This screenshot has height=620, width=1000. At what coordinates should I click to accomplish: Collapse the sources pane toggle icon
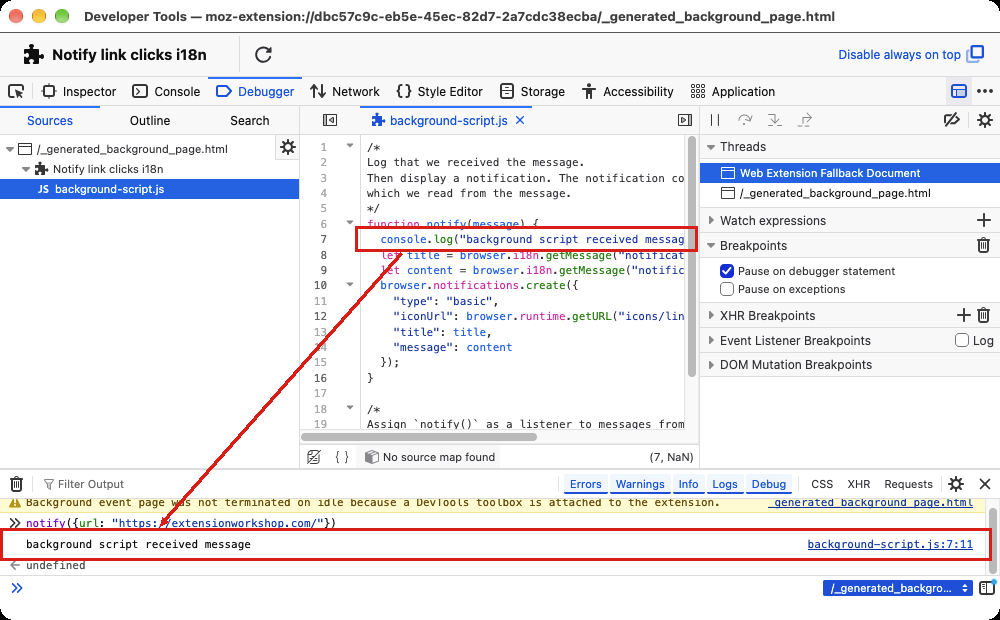pos(330,121)
